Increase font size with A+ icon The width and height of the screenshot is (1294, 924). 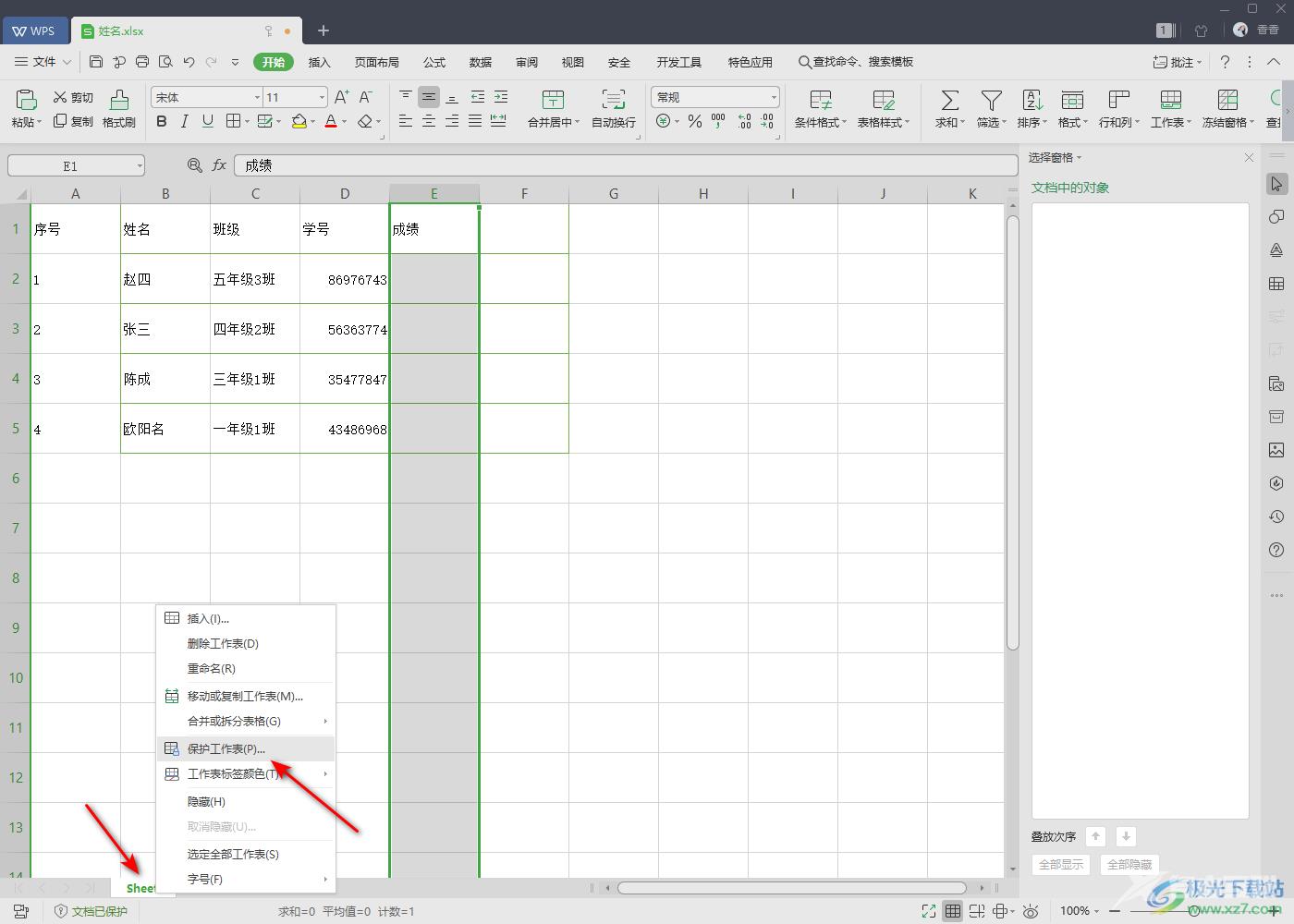pos(342,97)
